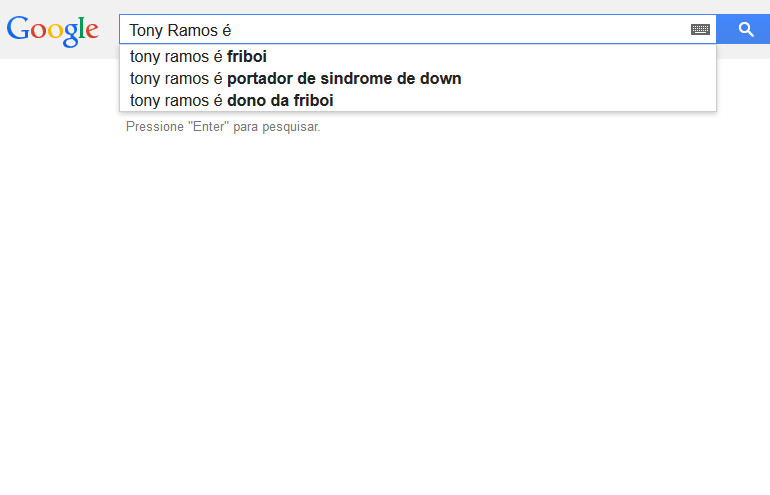
Task: Click bold 'dono da friboi' text in dropdown
Action: pyautogui.click(x=280, y=101)
